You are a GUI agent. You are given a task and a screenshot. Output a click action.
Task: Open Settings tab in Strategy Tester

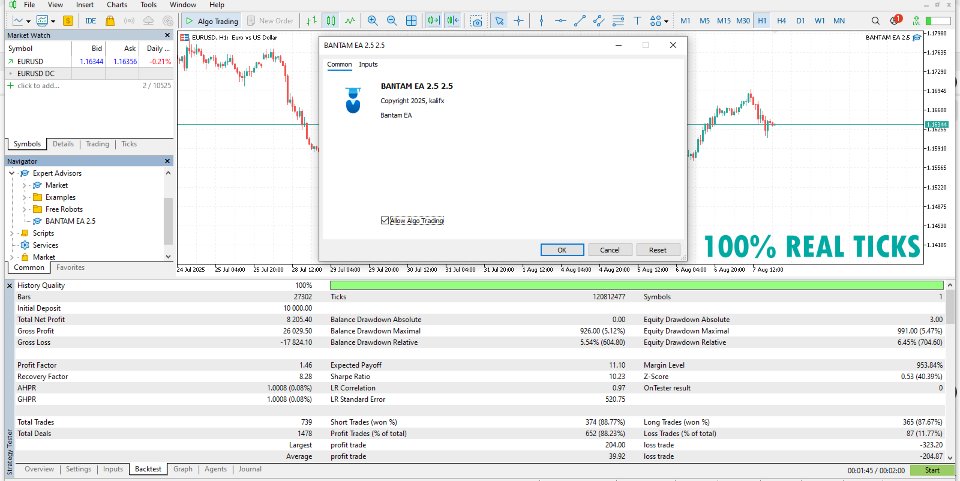click(78, 469)
